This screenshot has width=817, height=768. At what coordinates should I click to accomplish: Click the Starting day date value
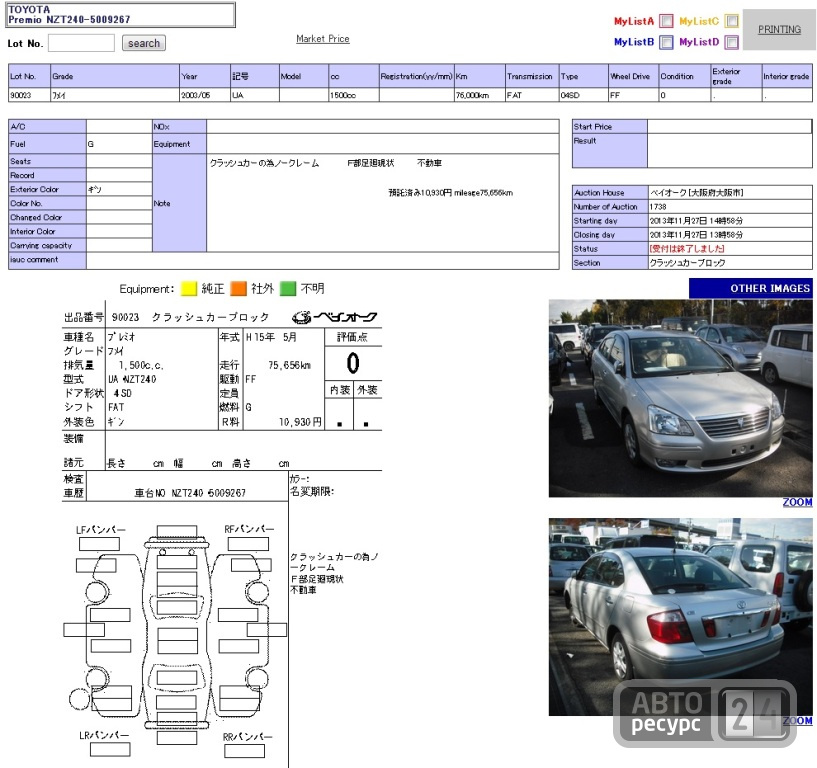pos(696,221)
